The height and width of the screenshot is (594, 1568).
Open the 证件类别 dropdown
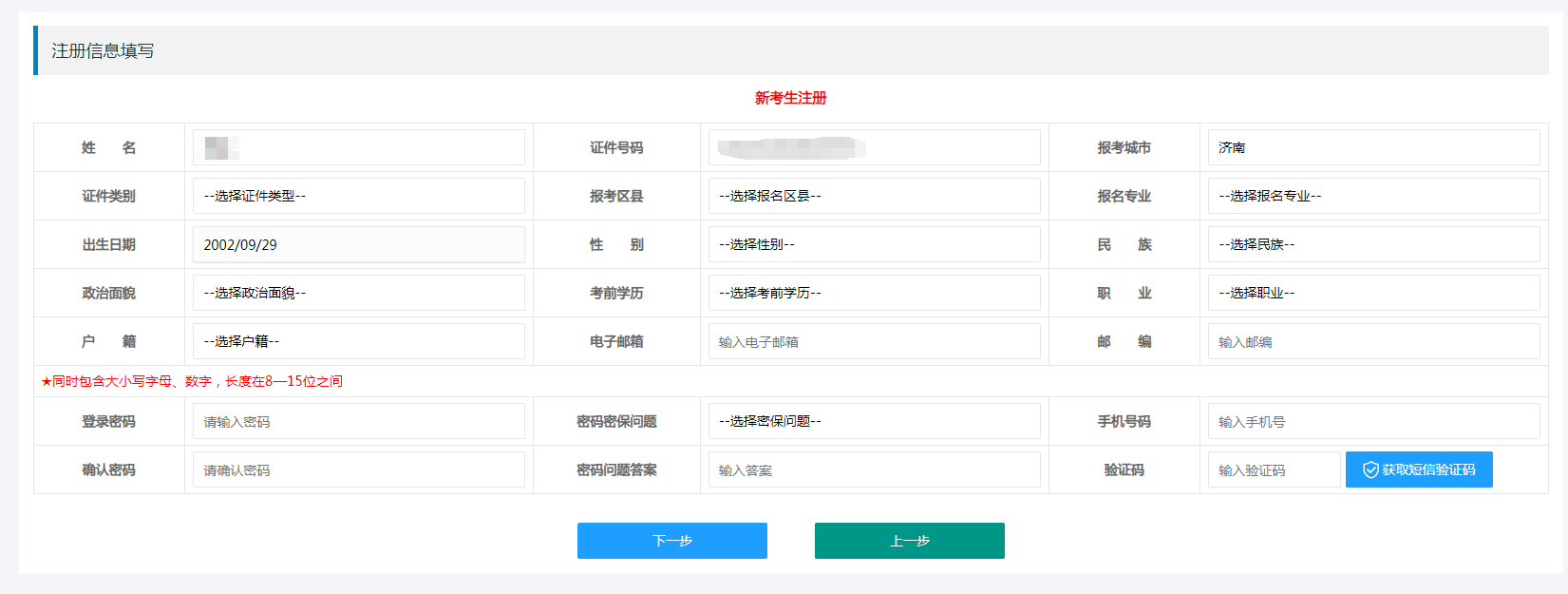click(358, 196)
